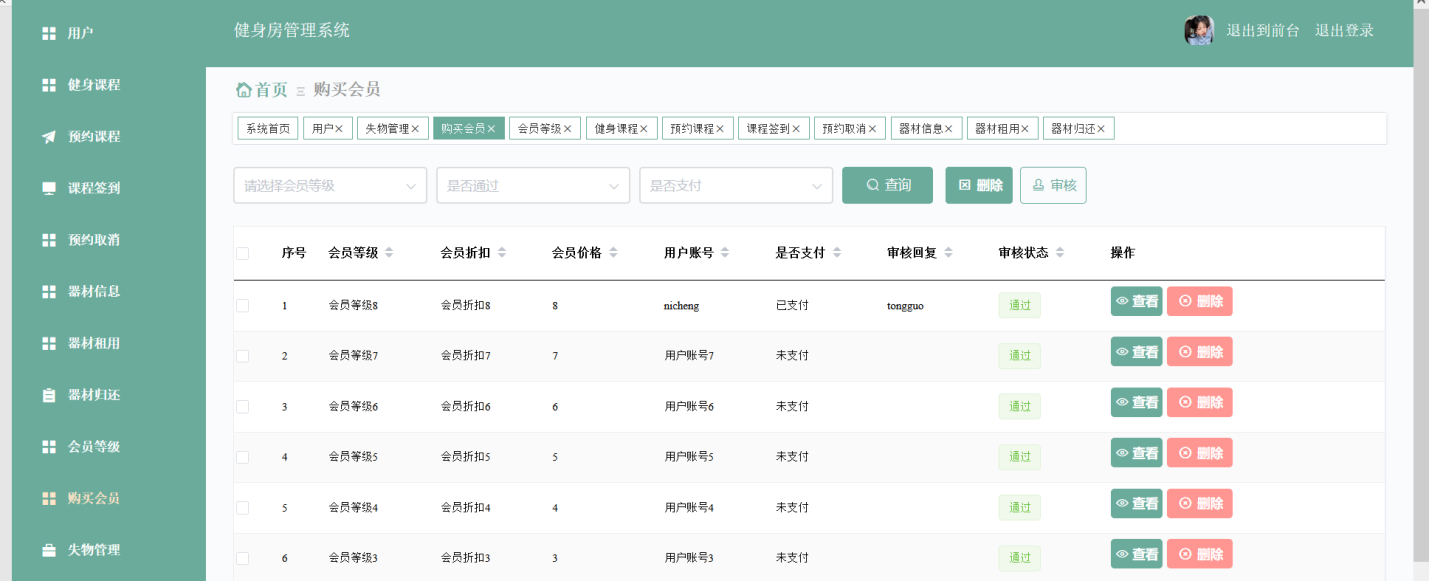
Task: Sort by 会员等级 column arrows
Action: [x=389, y=253]
